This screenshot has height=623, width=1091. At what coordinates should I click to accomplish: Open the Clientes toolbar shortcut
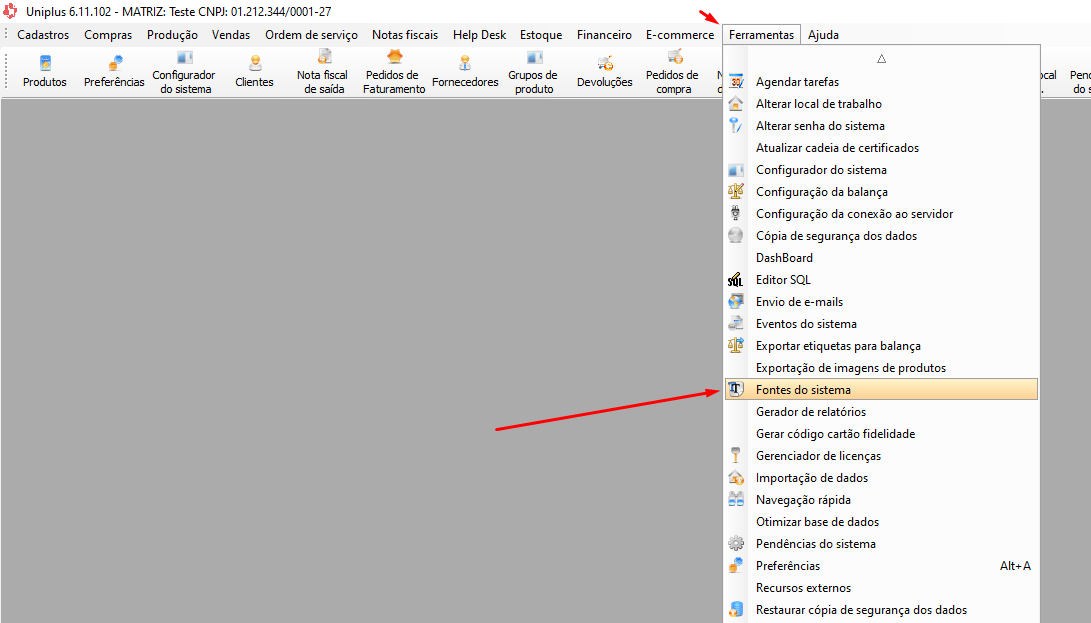coord(254,71)
